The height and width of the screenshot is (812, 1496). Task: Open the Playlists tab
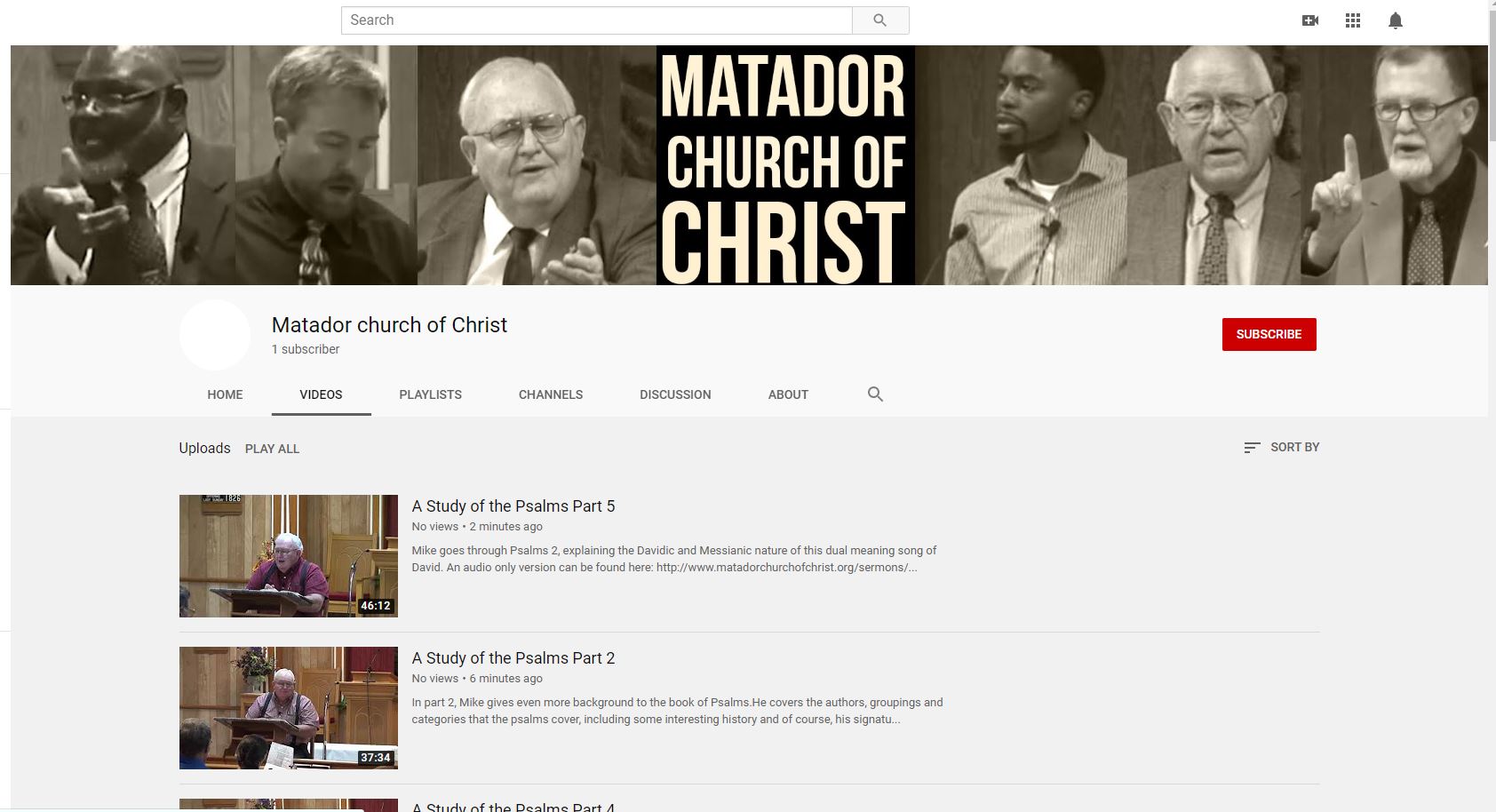431,394
